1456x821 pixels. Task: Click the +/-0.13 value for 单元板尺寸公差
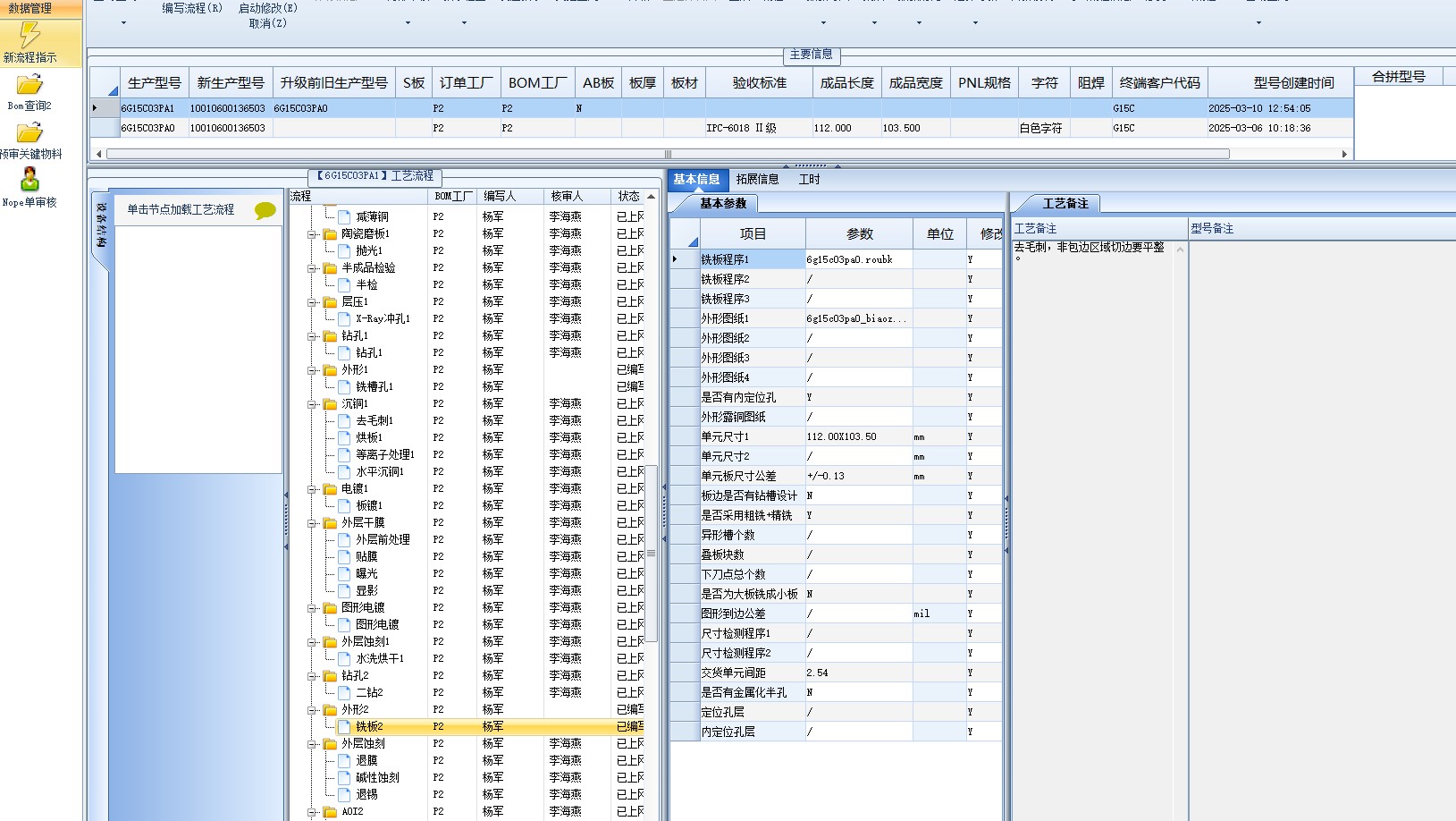tap(859, 476)
